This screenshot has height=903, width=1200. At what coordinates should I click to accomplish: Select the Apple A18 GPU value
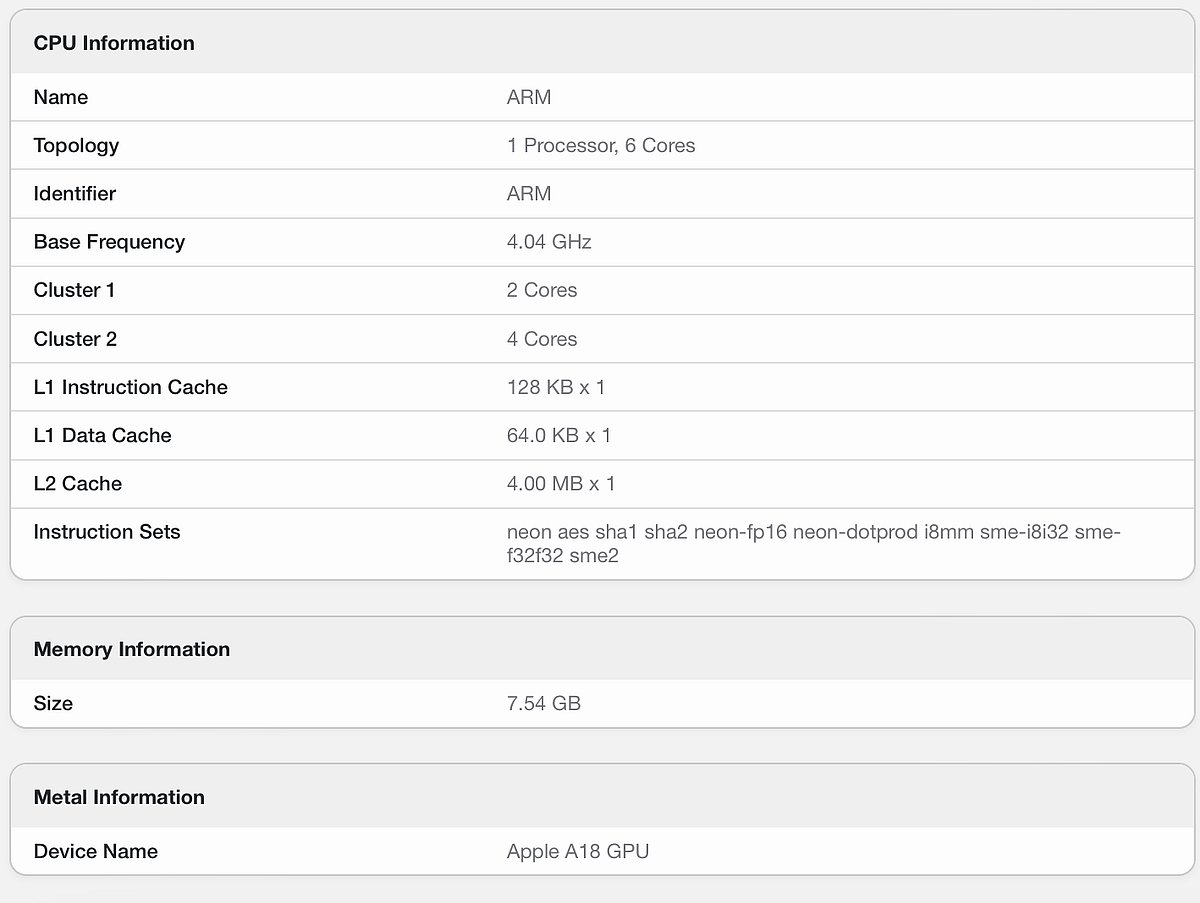point(577,851)
